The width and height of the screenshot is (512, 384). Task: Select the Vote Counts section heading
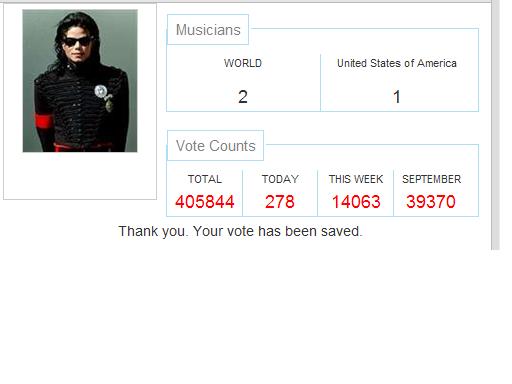tap(215, 146)
